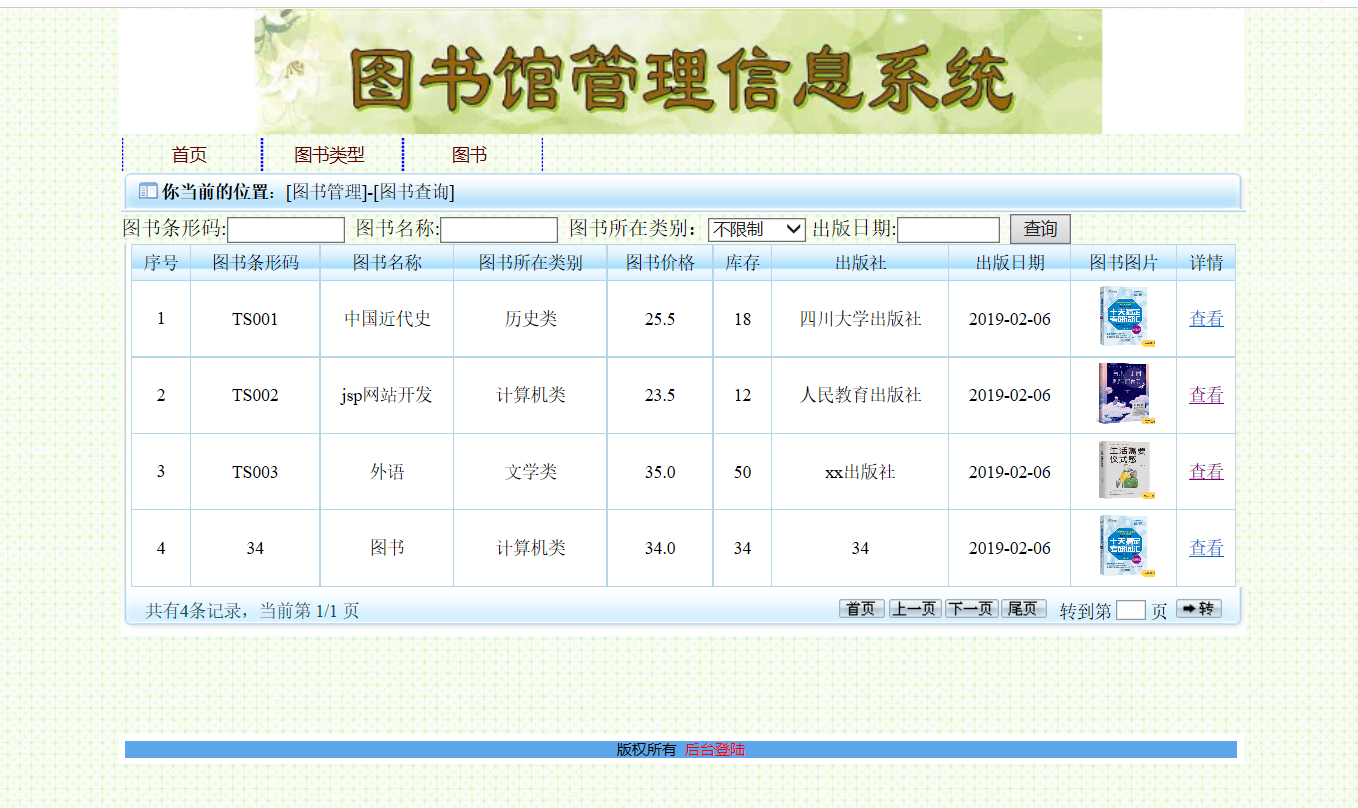The image size is (1358, 808).
Task: Jump to 尾页 last page
Action: (1023, 609)
